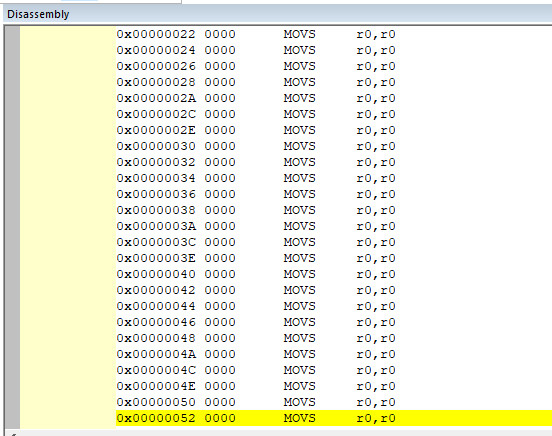Screen dimensions: 552x436
Task: Select disassembly line at address 0x00000036
Action: pos(334,194)
